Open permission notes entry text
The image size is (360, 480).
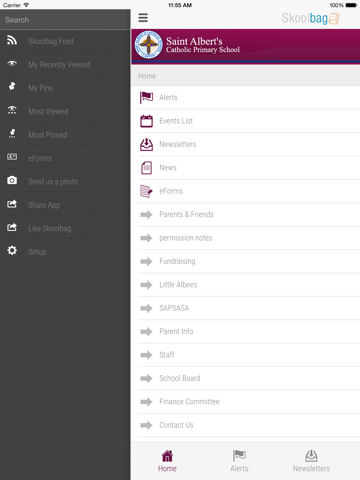click(186, 238)
